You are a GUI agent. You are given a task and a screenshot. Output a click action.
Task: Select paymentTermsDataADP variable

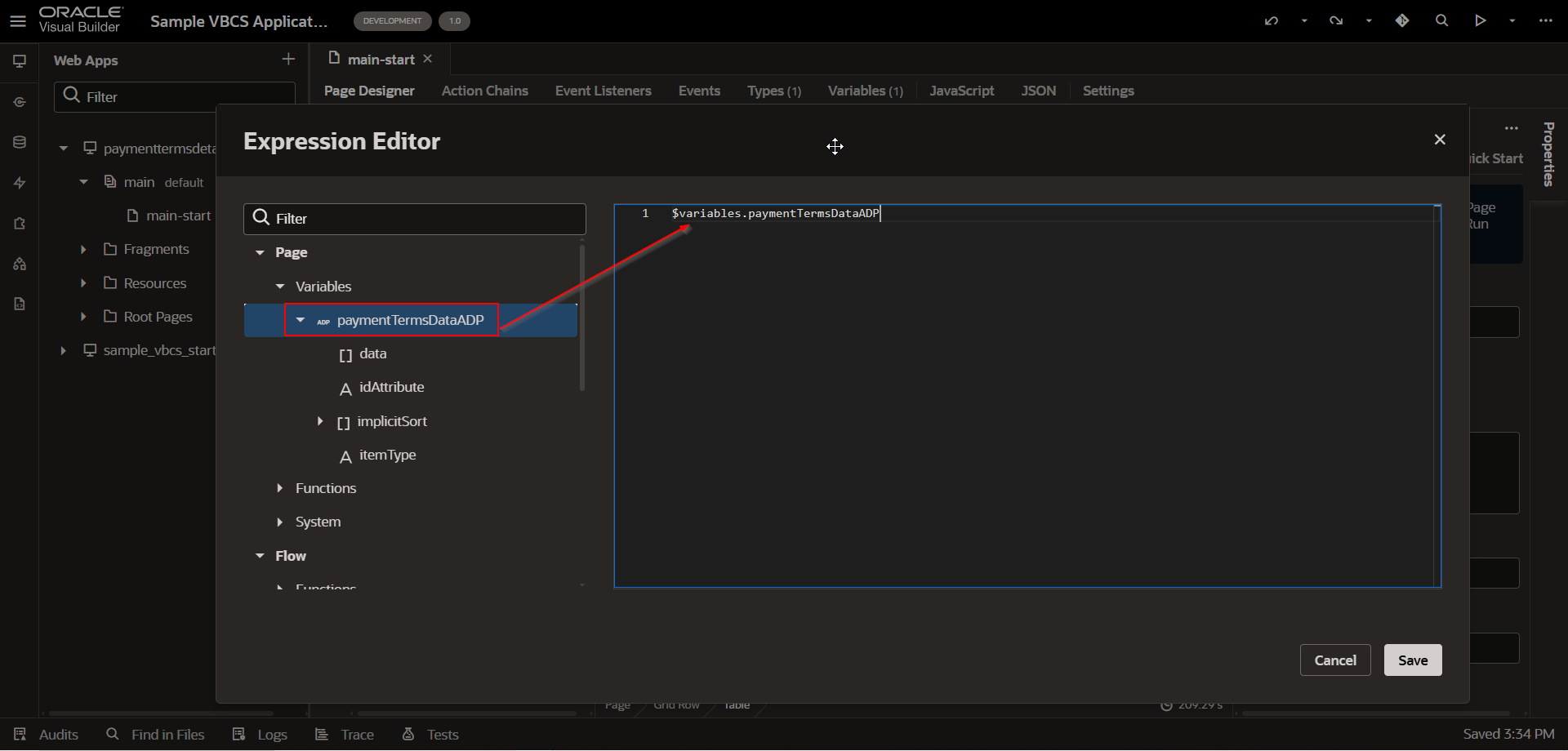411,320
